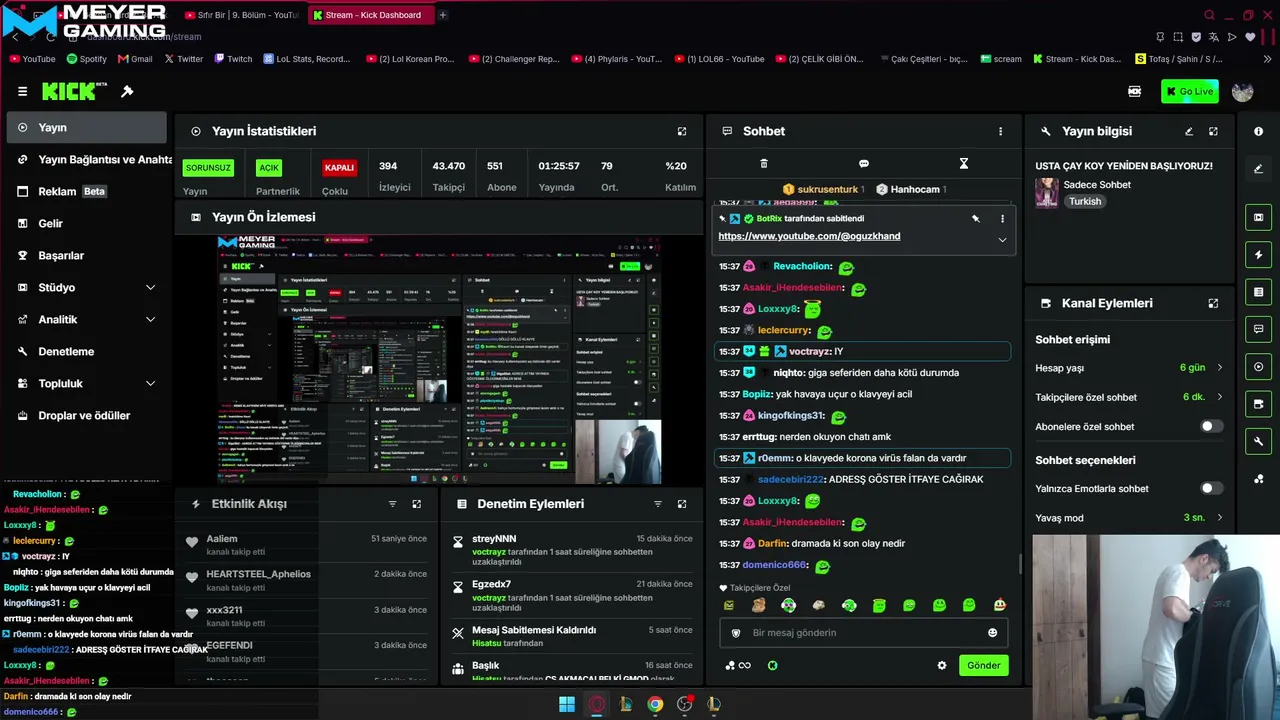
Task: Click the hourglass icon in Sohbet toolbar
Action: click(x=964, y=163)
